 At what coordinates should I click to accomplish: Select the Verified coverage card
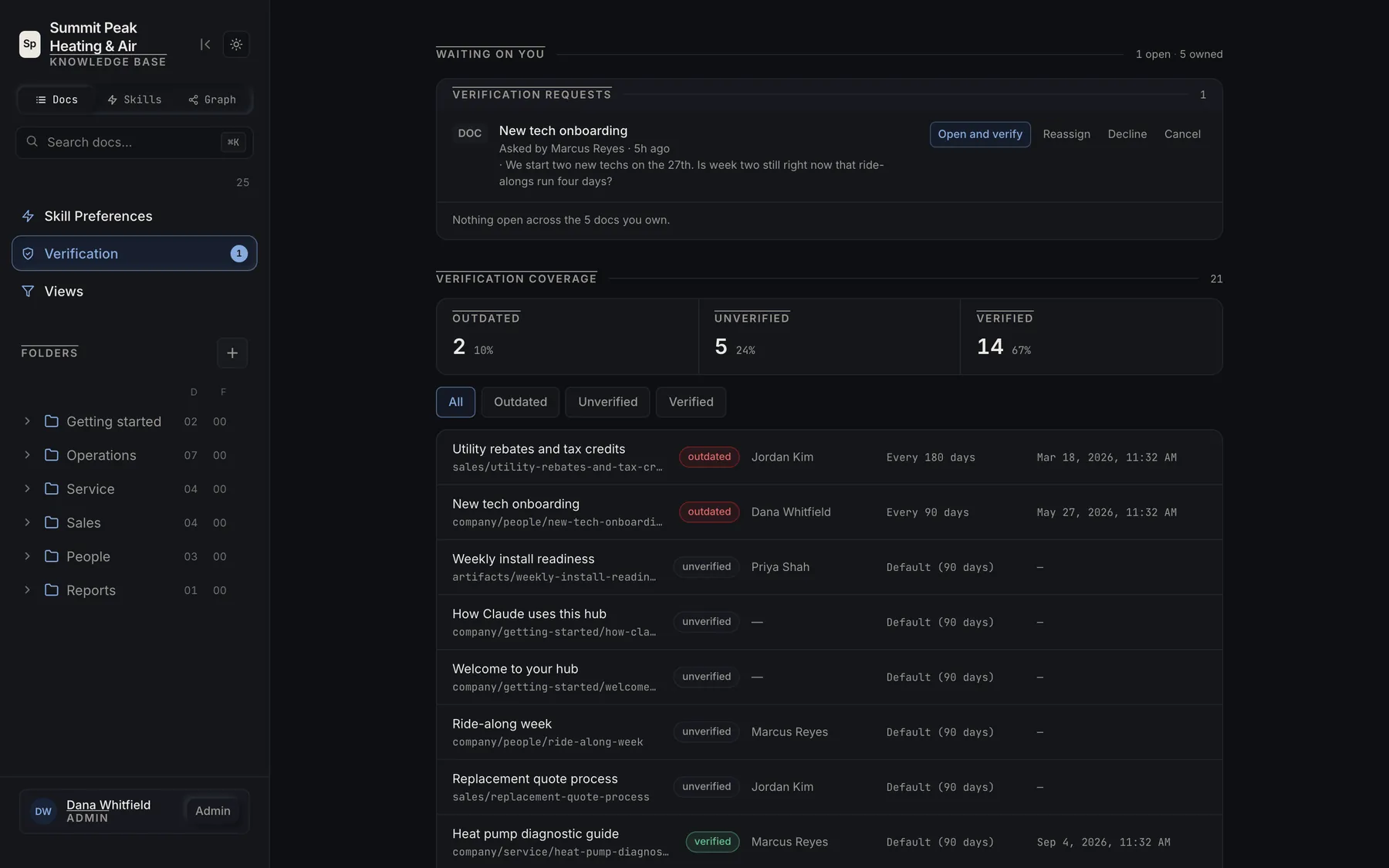coord(1091,336)
